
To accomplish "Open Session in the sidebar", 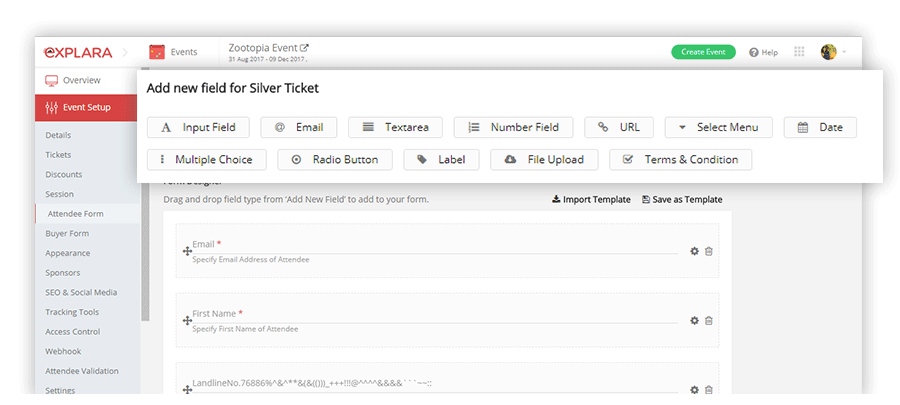I will tap(60, 194).
